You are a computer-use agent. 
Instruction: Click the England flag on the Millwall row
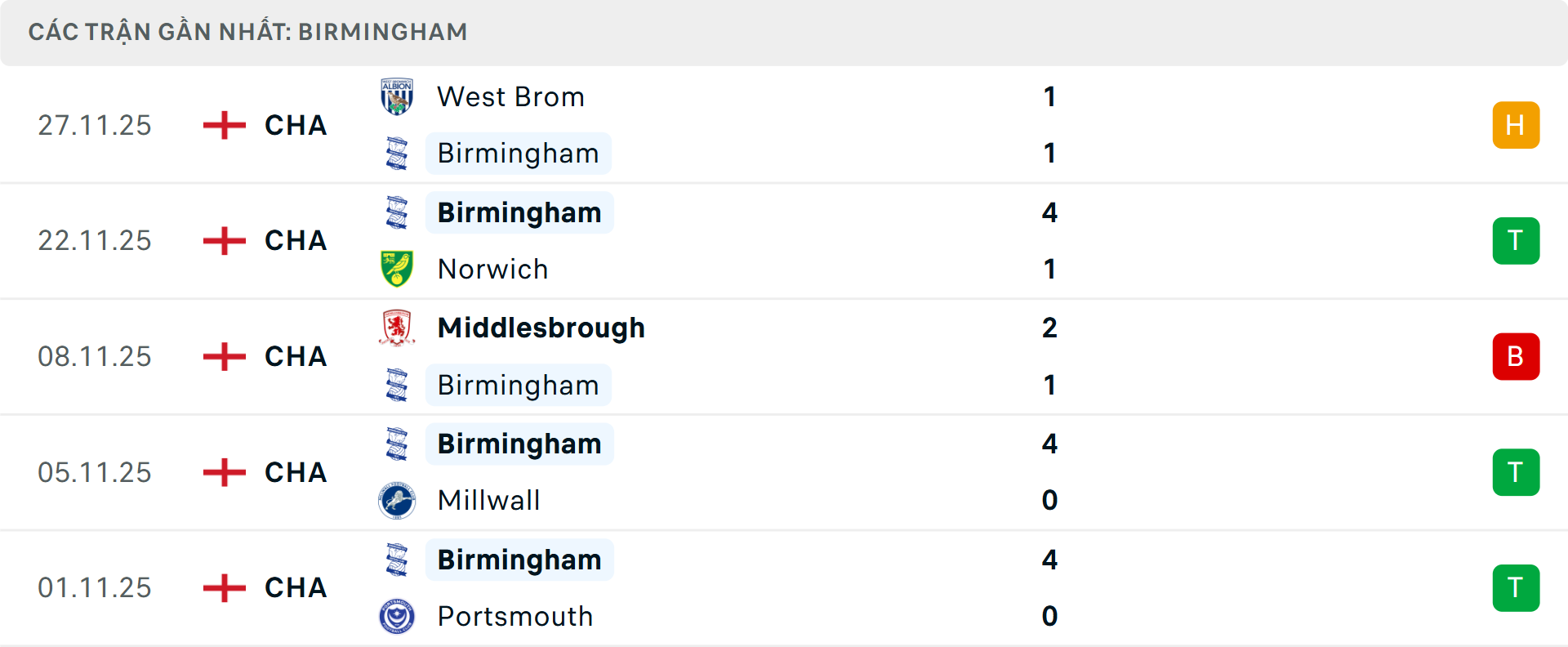click(222, 472)
